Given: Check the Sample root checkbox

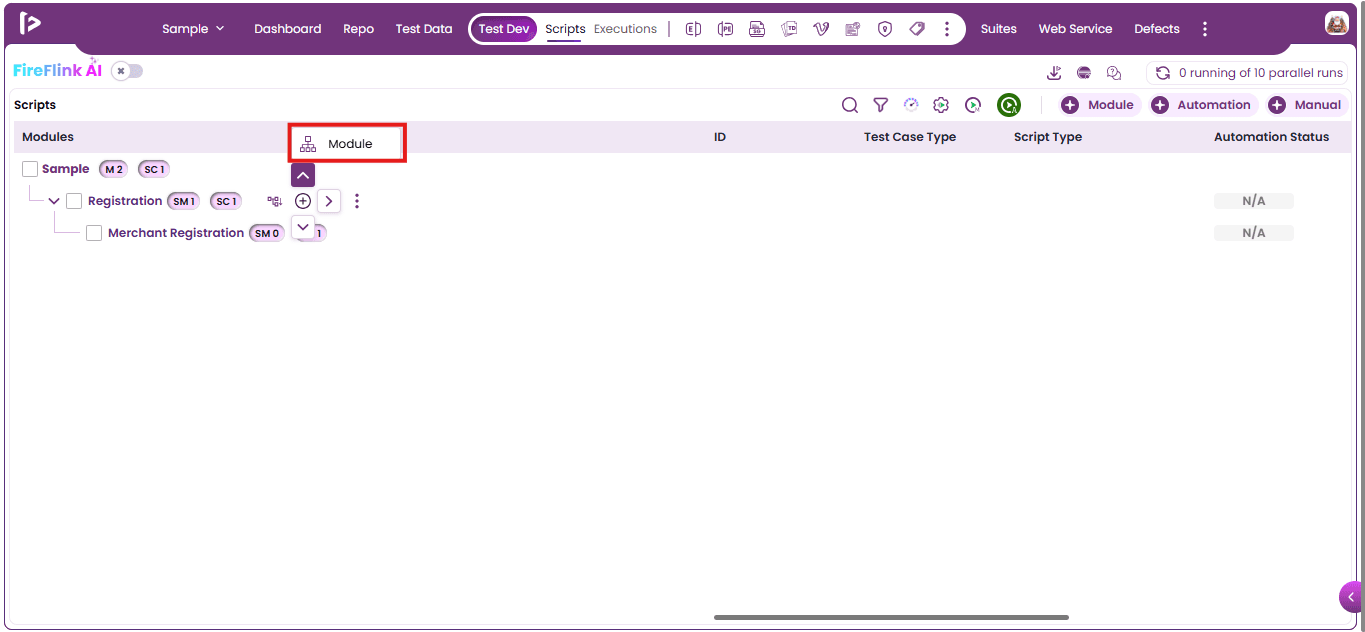Looking at the screenshot, I should point(30,169).
